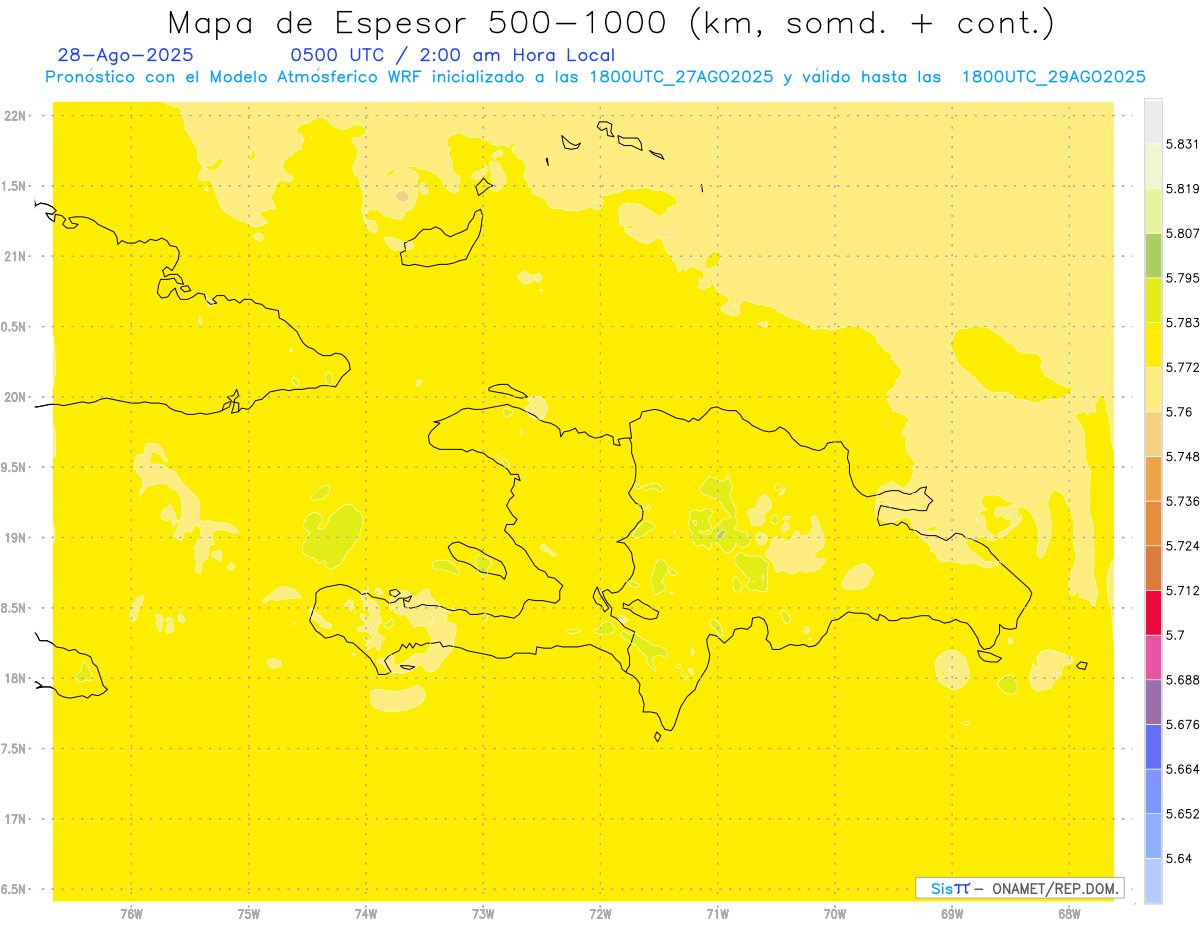Viewport: 1200px width, 927px height.
Task: Click the '68W' longitude axis label
Action: click(x=1068, y=914)
